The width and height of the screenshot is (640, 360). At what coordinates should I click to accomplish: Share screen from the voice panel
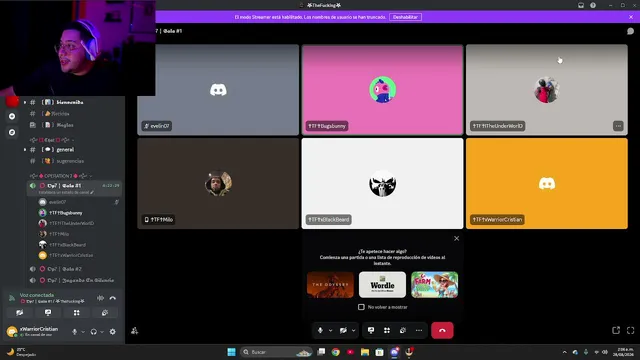coord(48,313)
